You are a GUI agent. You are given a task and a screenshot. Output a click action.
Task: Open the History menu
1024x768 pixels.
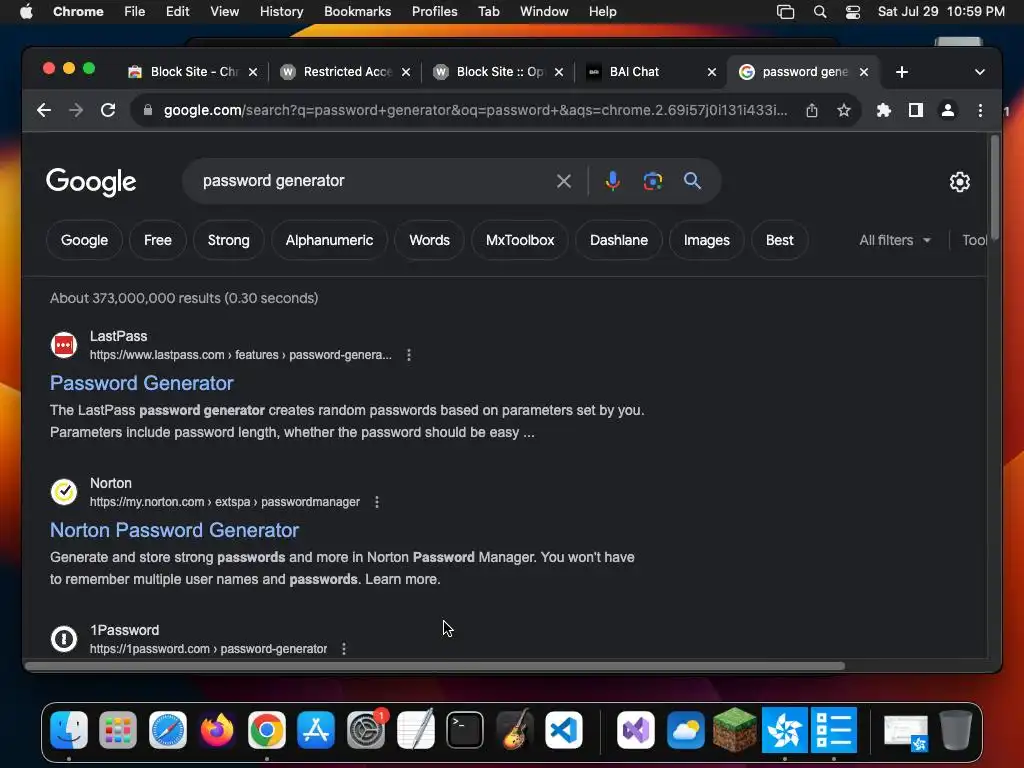(281, 12)
